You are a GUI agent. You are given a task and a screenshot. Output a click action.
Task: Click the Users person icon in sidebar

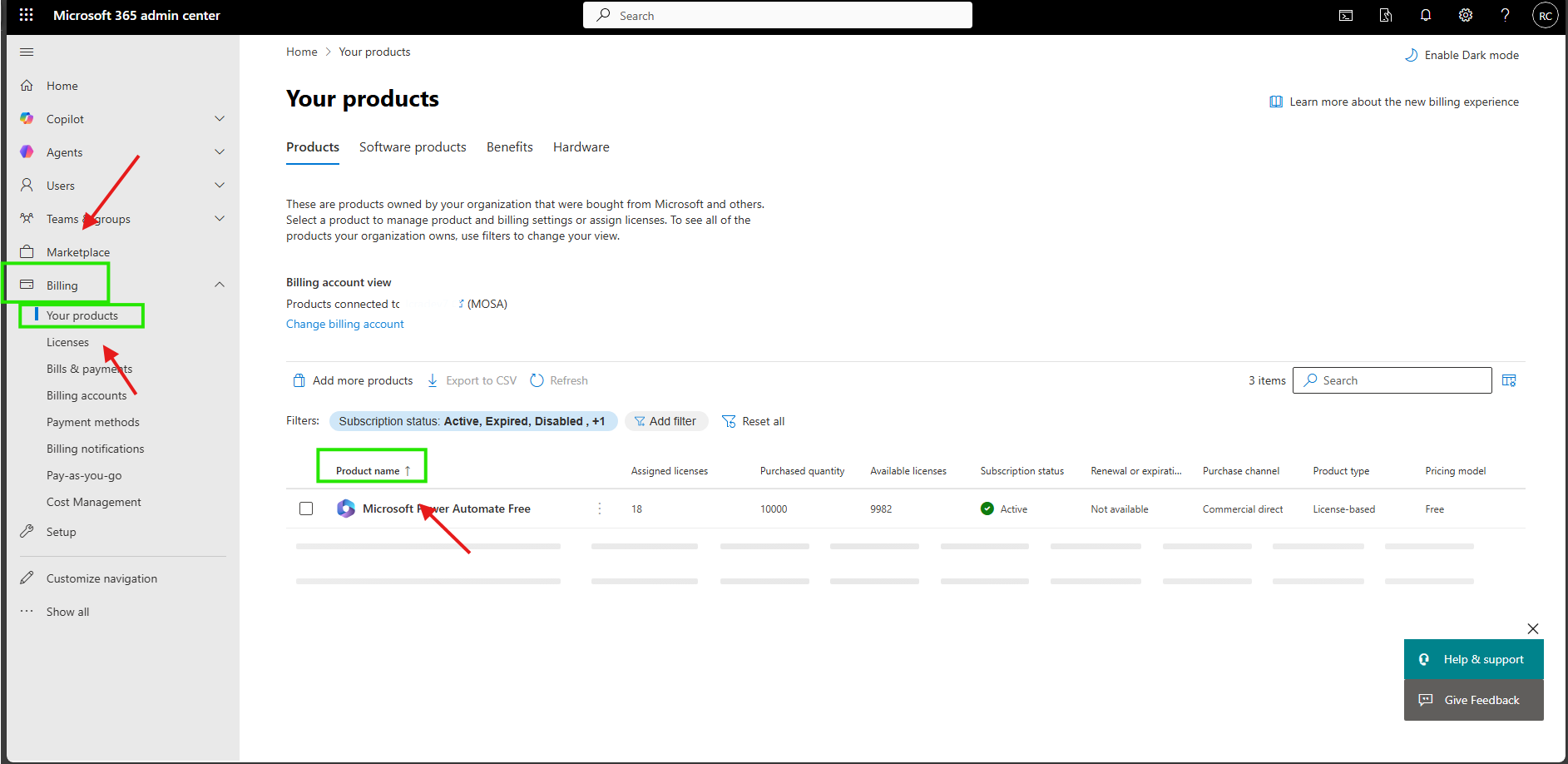click(x=27, y=186)
